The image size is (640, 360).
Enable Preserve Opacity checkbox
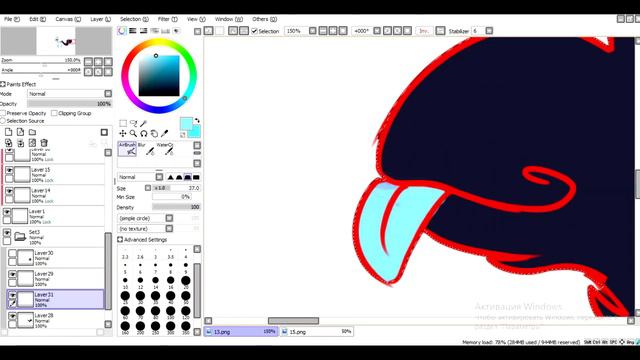[3, 113]
